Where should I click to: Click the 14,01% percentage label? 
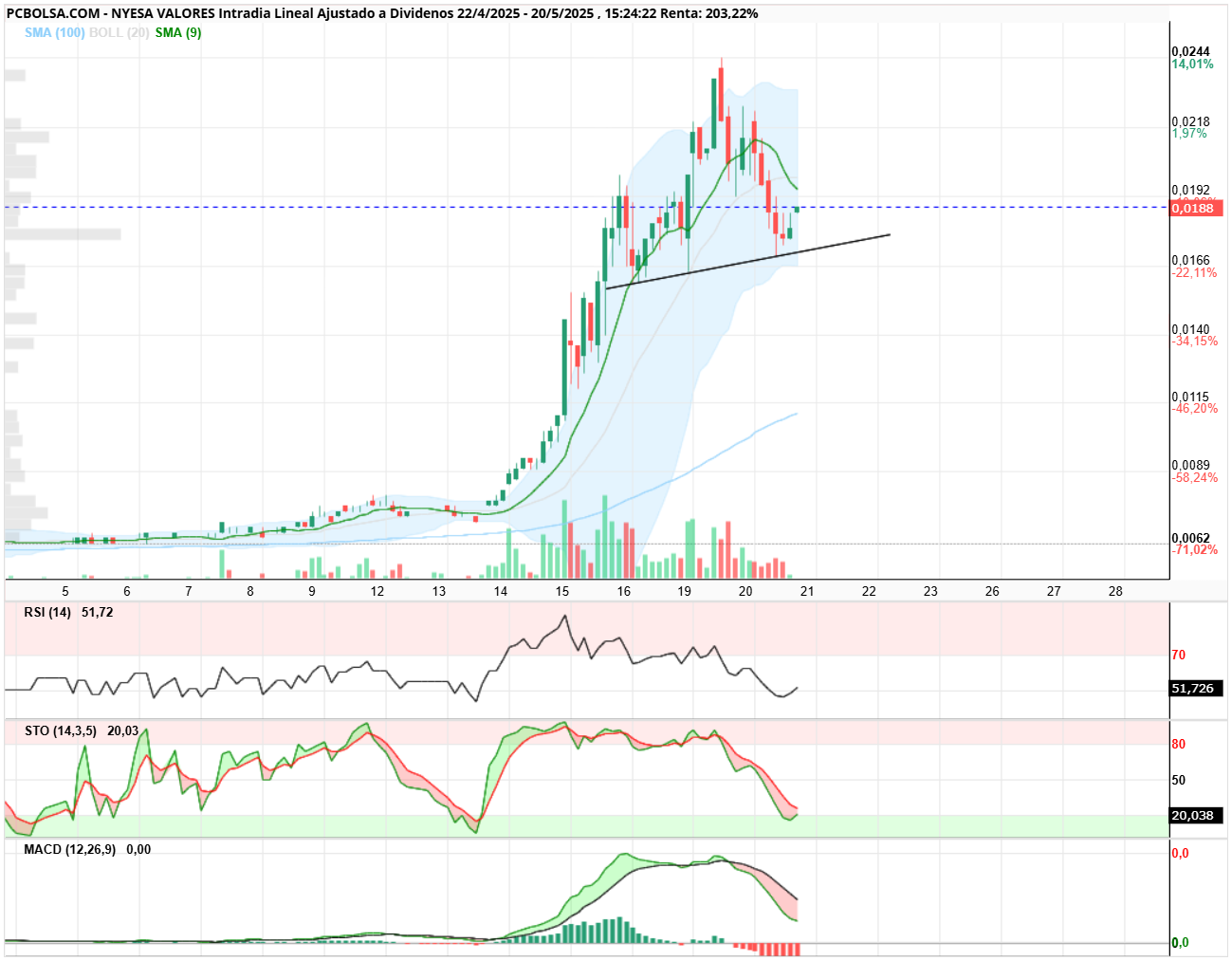pyautogui.click(x=1192, y=65)
